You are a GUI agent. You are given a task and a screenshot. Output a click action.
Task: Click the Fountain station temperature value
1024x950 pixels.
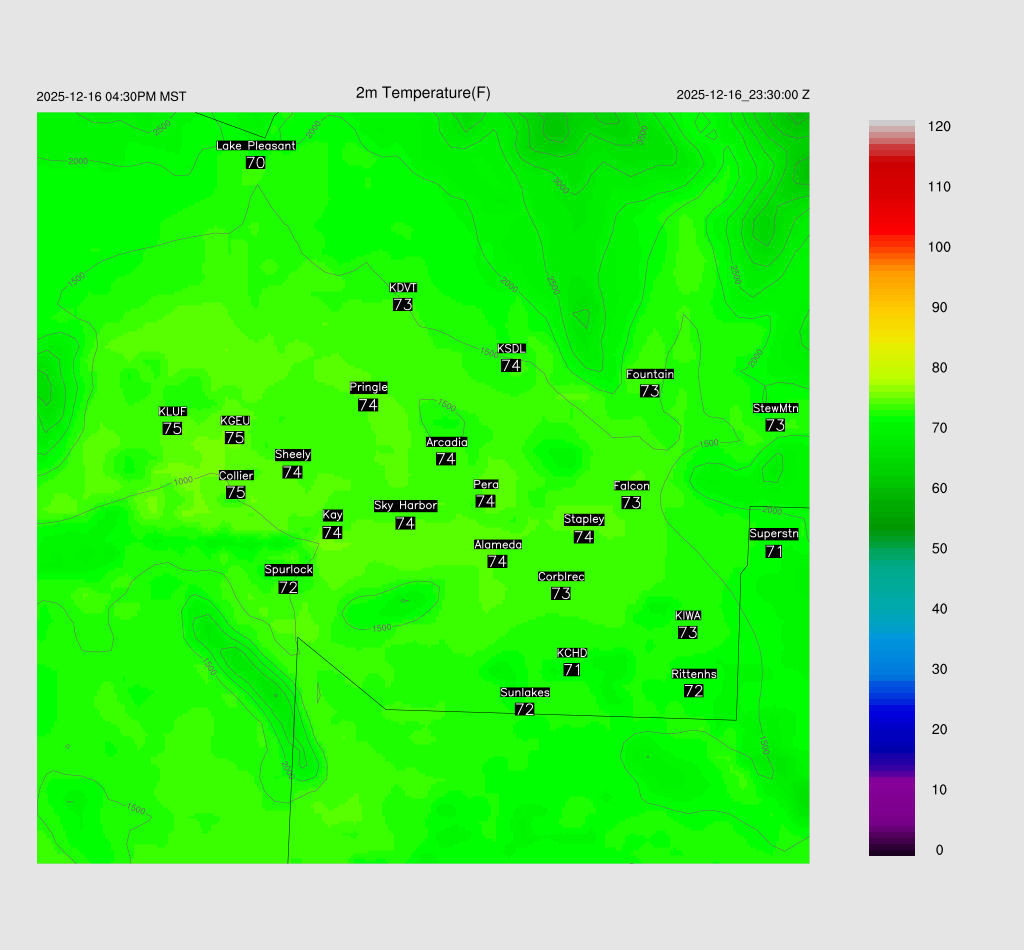click(650, 391)
